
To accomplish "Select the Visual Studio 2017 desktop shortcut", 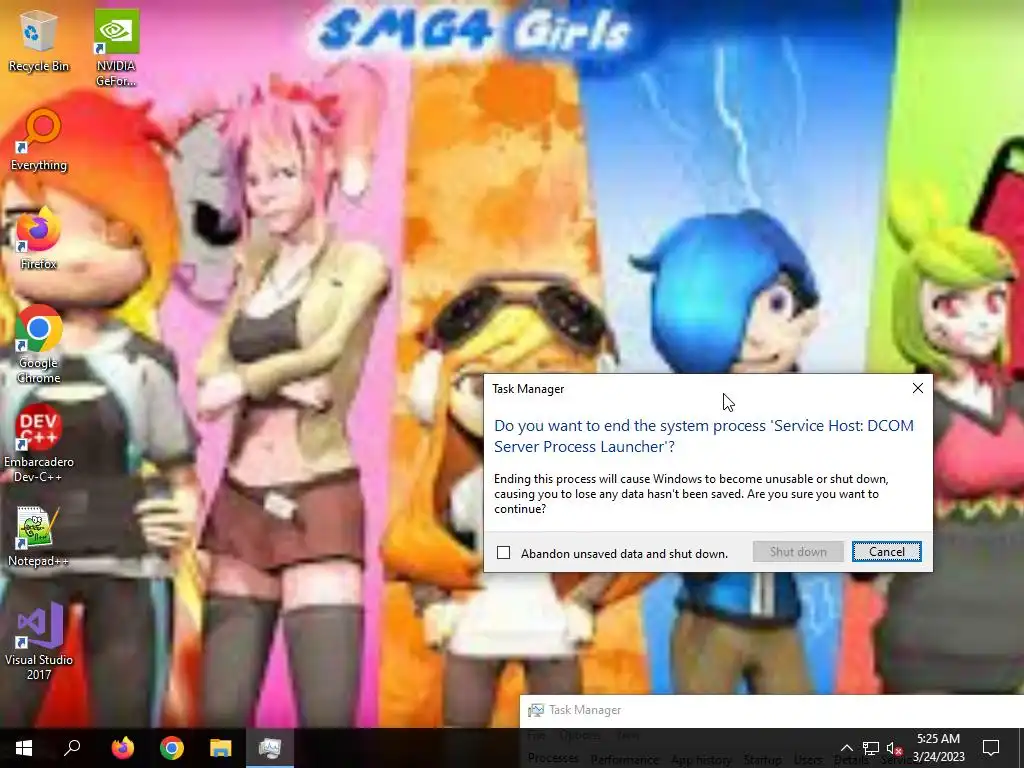I will [x=39, y=641].
